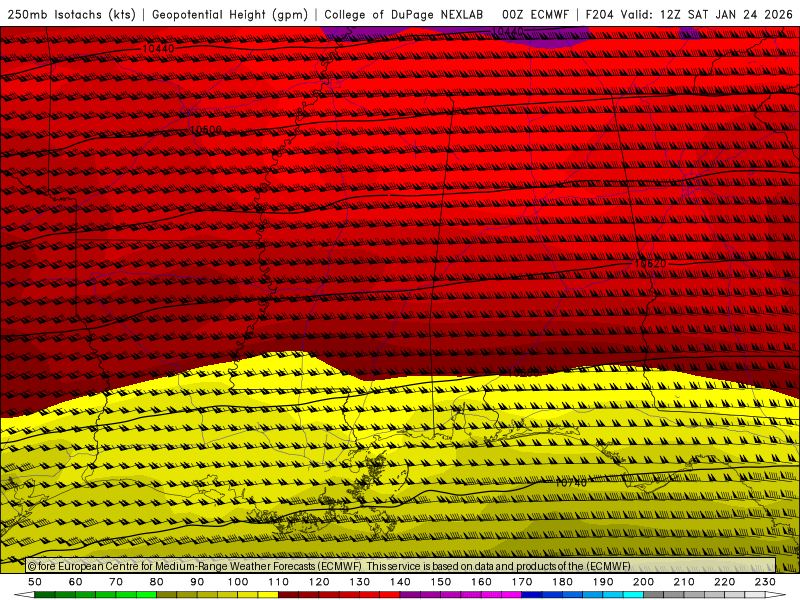Click the 140 value on the legend
This screenshot has width=800, height=600.
click(x=400, y=582)
